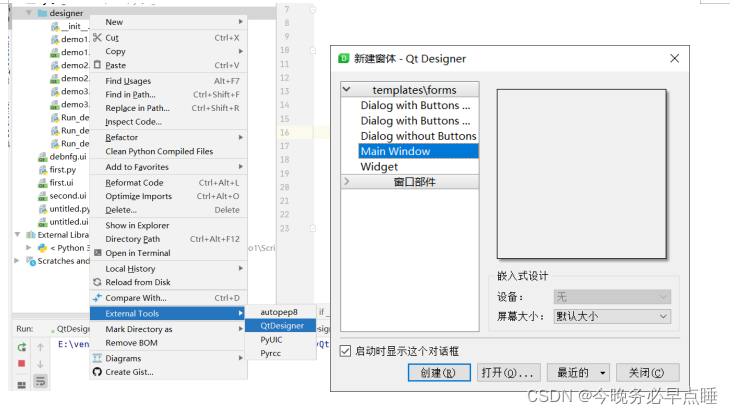Collapse the templates\forms group
The height and width of the screenshot is (414, 733).
(x=346, y=89)
